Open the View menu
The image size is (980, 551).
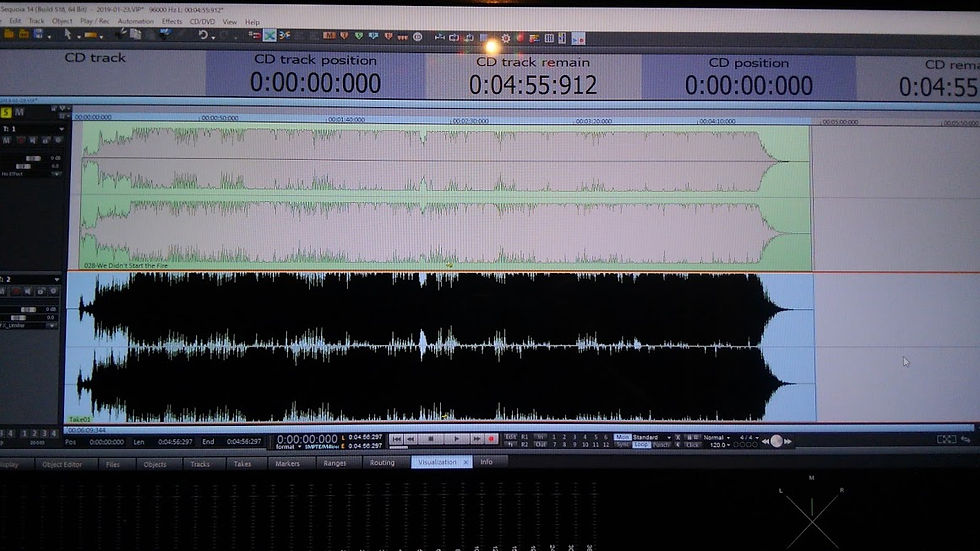(x=229, y=22)
